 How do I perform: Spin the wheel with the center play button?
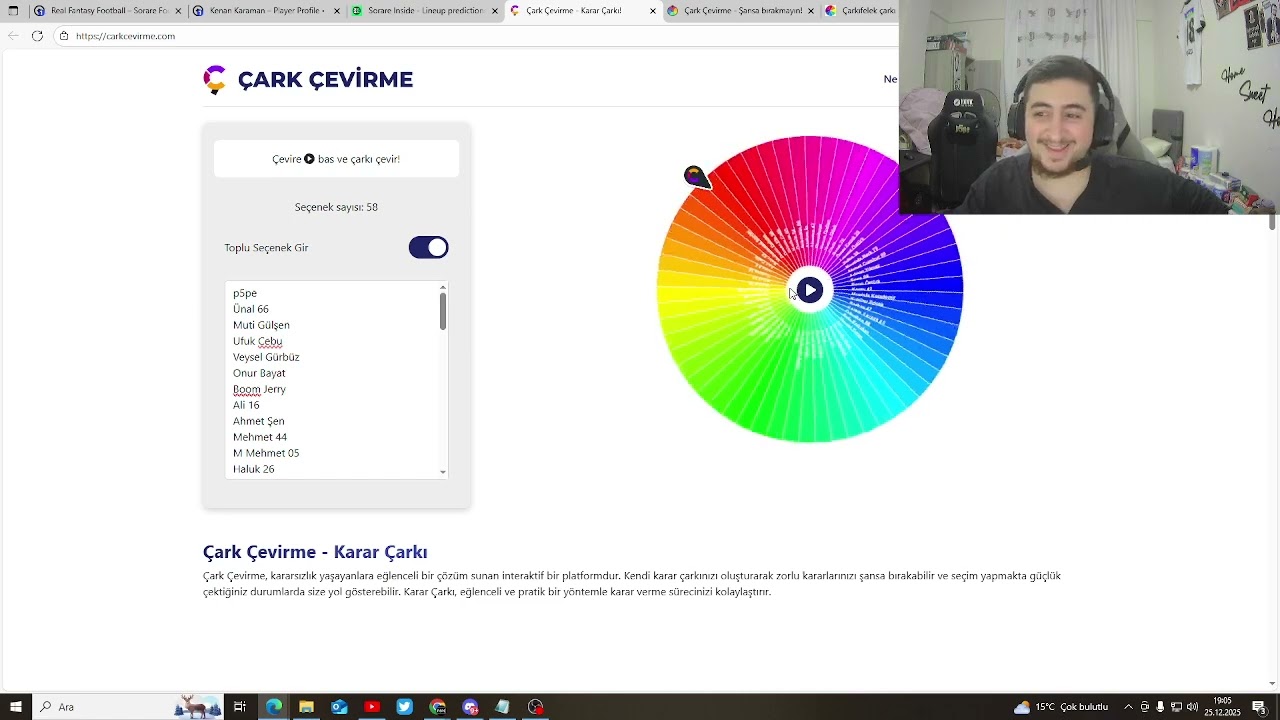click(810, 290)
